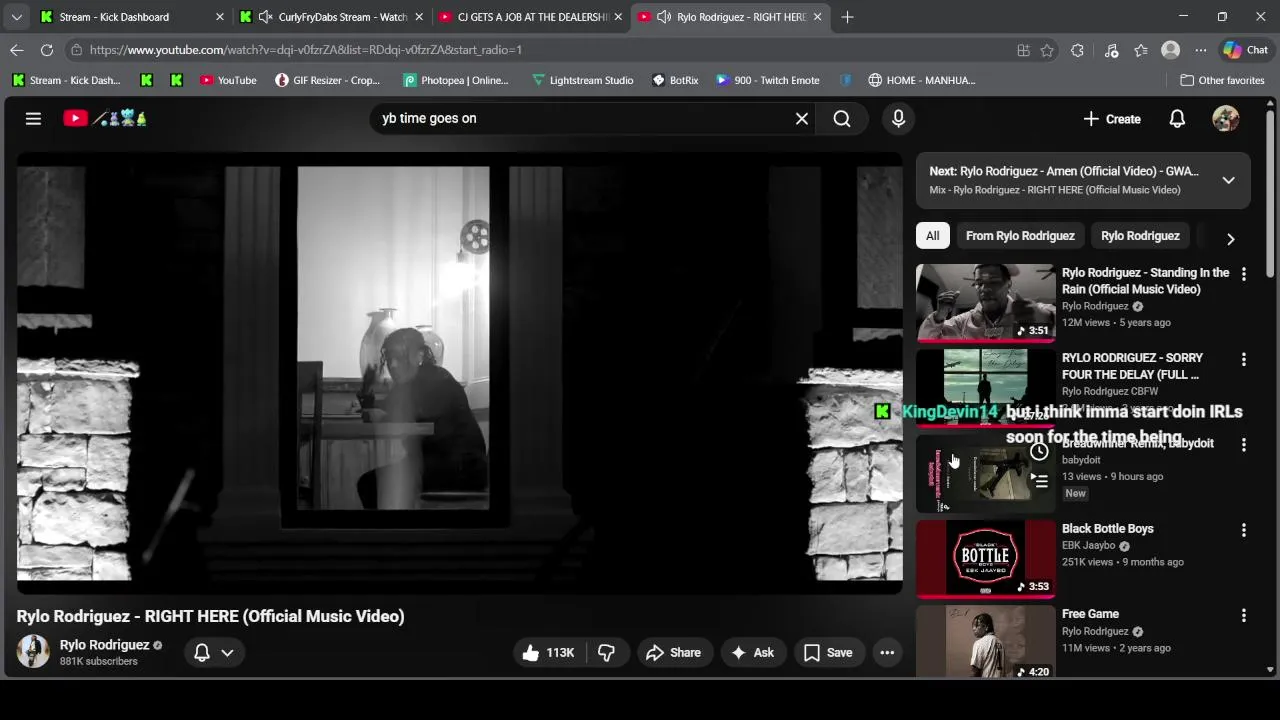1280x720 pixels.
Task: Open Standing In the Rain thumbnail
Action: pos(985,302)
